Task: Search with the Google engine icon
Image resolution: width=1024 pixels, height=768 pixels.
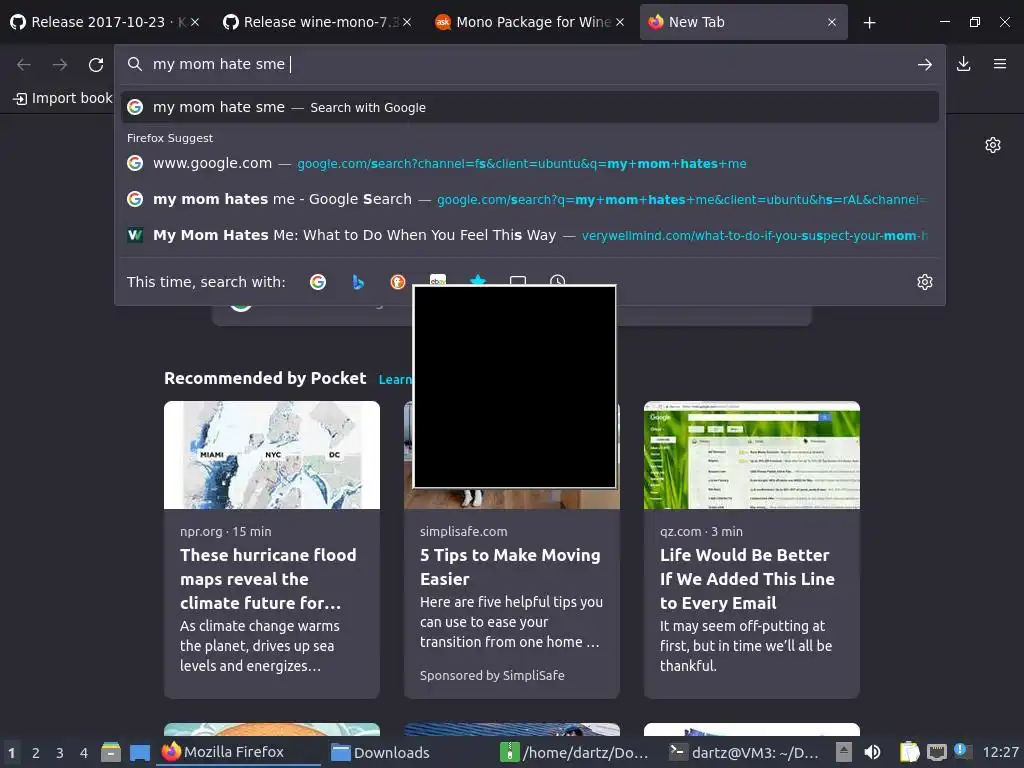Action: tap(318, 282)
